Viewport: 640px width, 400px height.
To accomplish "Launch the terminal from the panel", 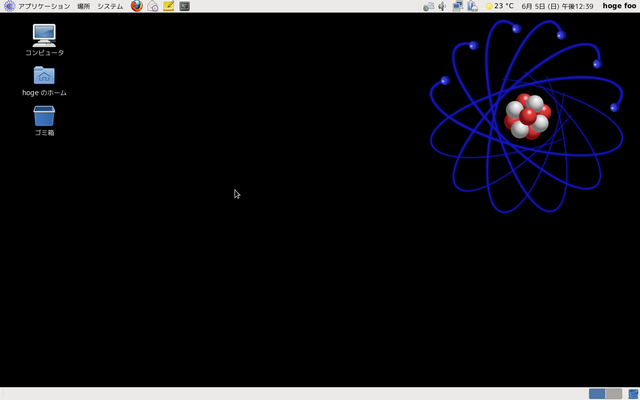I will click(185, 6).
